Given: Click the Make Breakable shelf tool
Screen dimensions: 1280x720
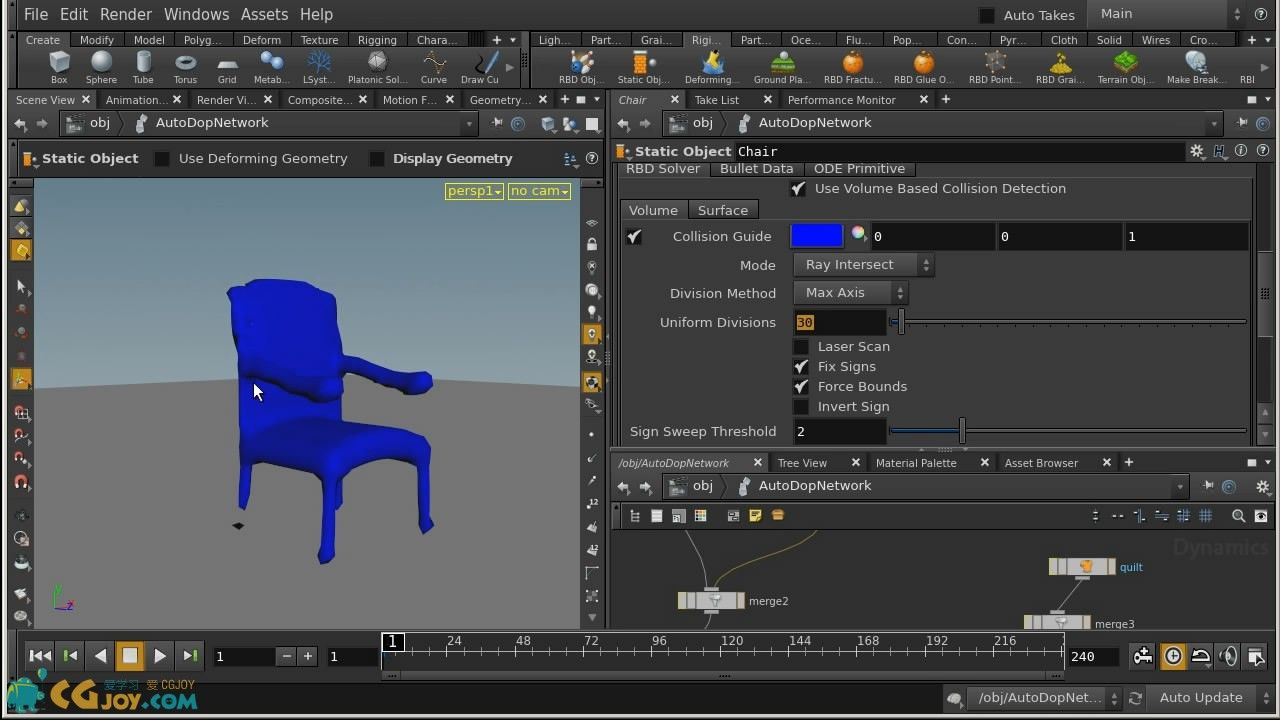Looking at the screenshot, I should [1196, 67].
